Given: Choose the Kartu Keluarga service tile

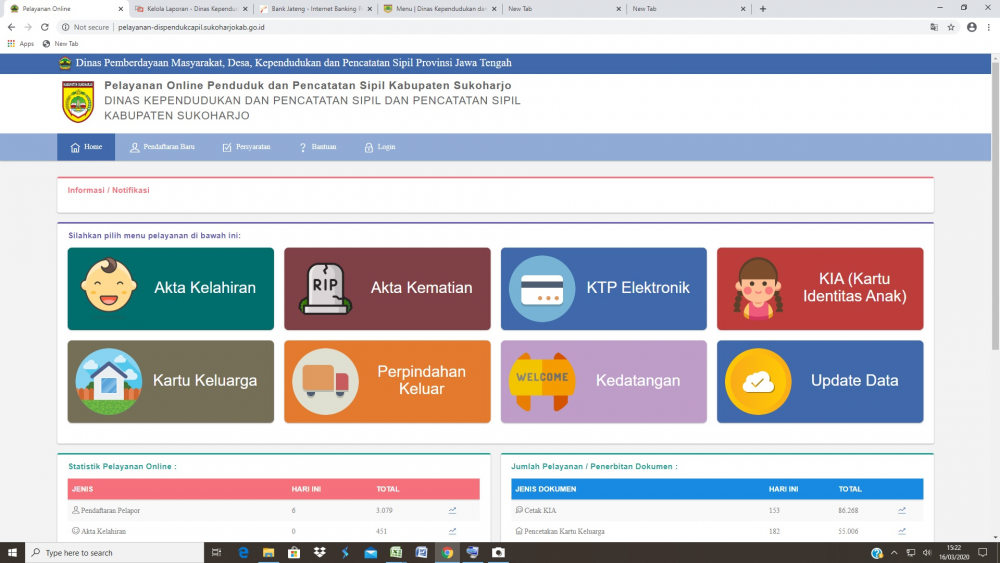Looking at the screenshot, I should click(x=170, y=381).
